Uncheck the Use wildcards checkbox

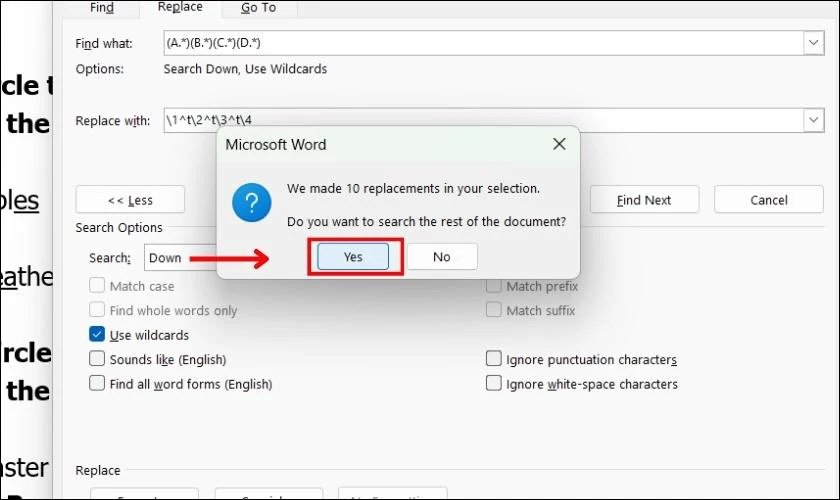coord(97,334)
